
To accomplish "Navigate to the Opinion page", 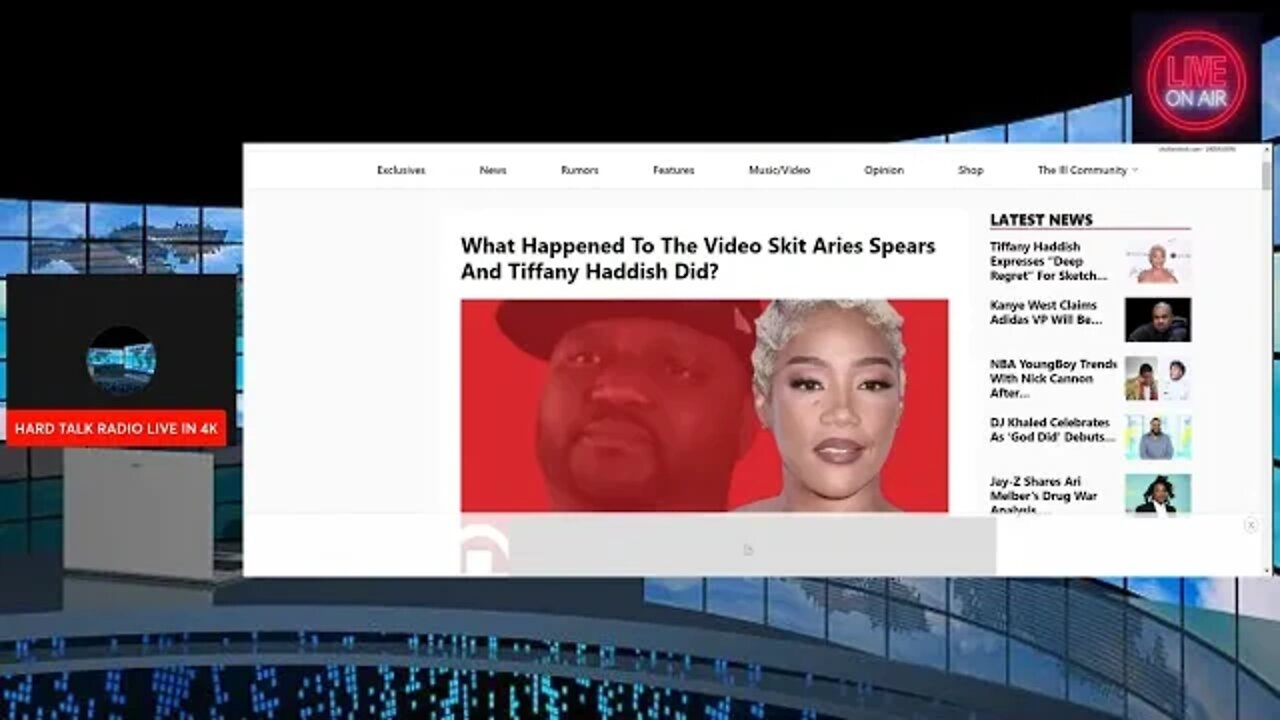I will (x=884, y=170).
